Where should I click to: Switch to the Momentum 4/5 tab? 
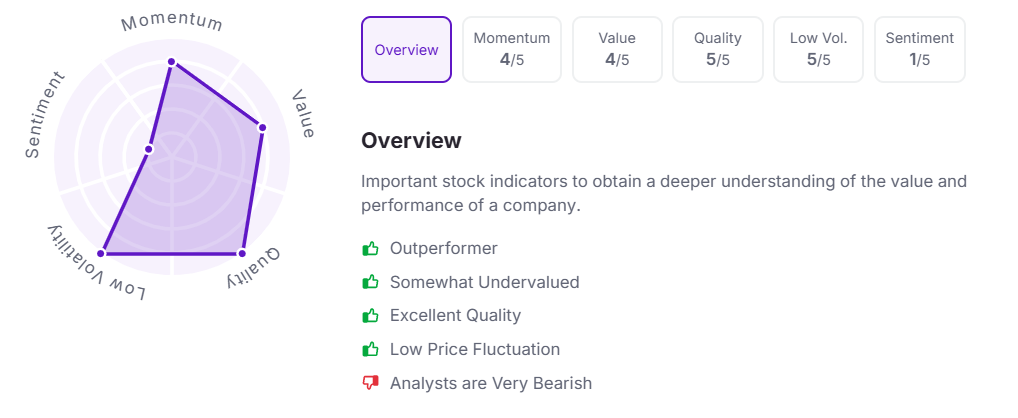pos(512,49)
